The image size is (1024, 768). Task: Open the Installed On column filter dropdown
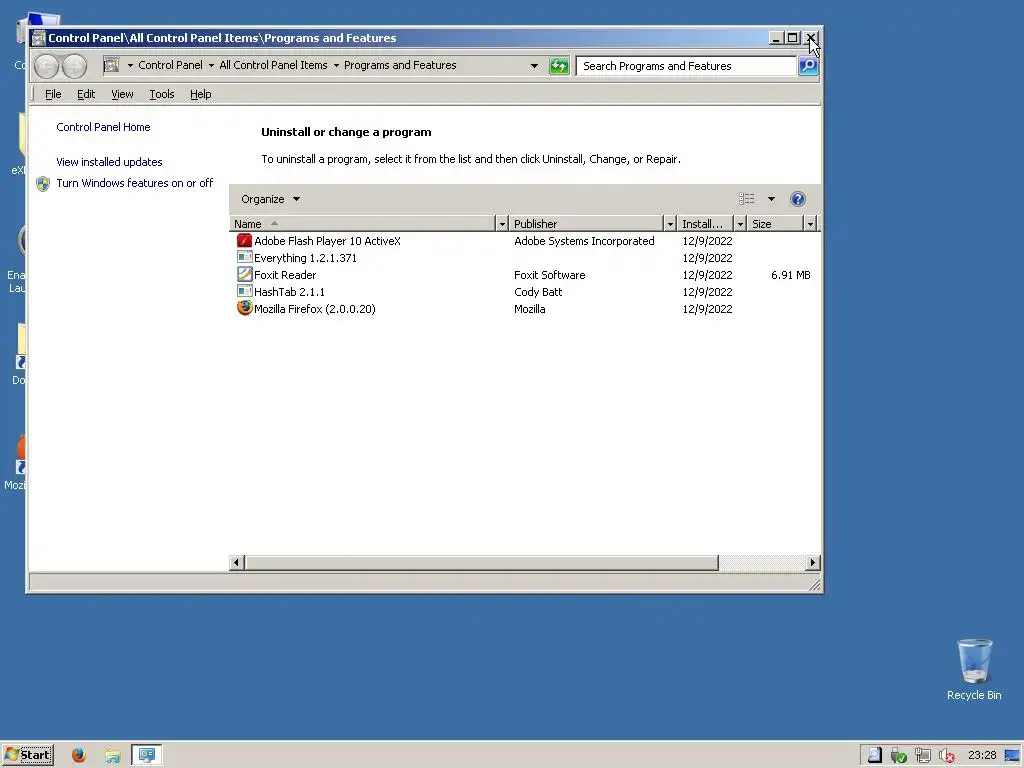pos(740,224)
